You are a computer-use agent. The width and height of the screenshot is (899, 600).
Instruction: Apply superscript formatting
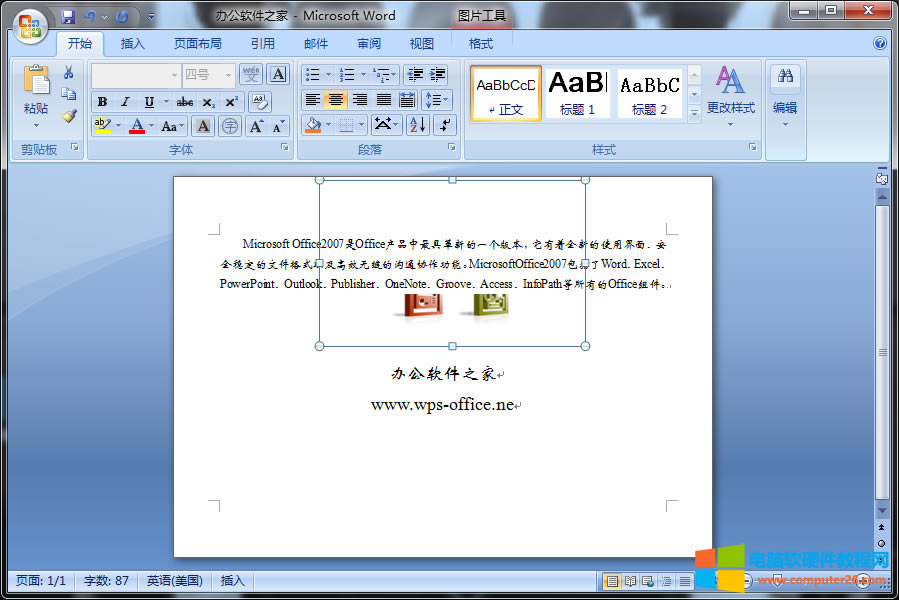231,102
